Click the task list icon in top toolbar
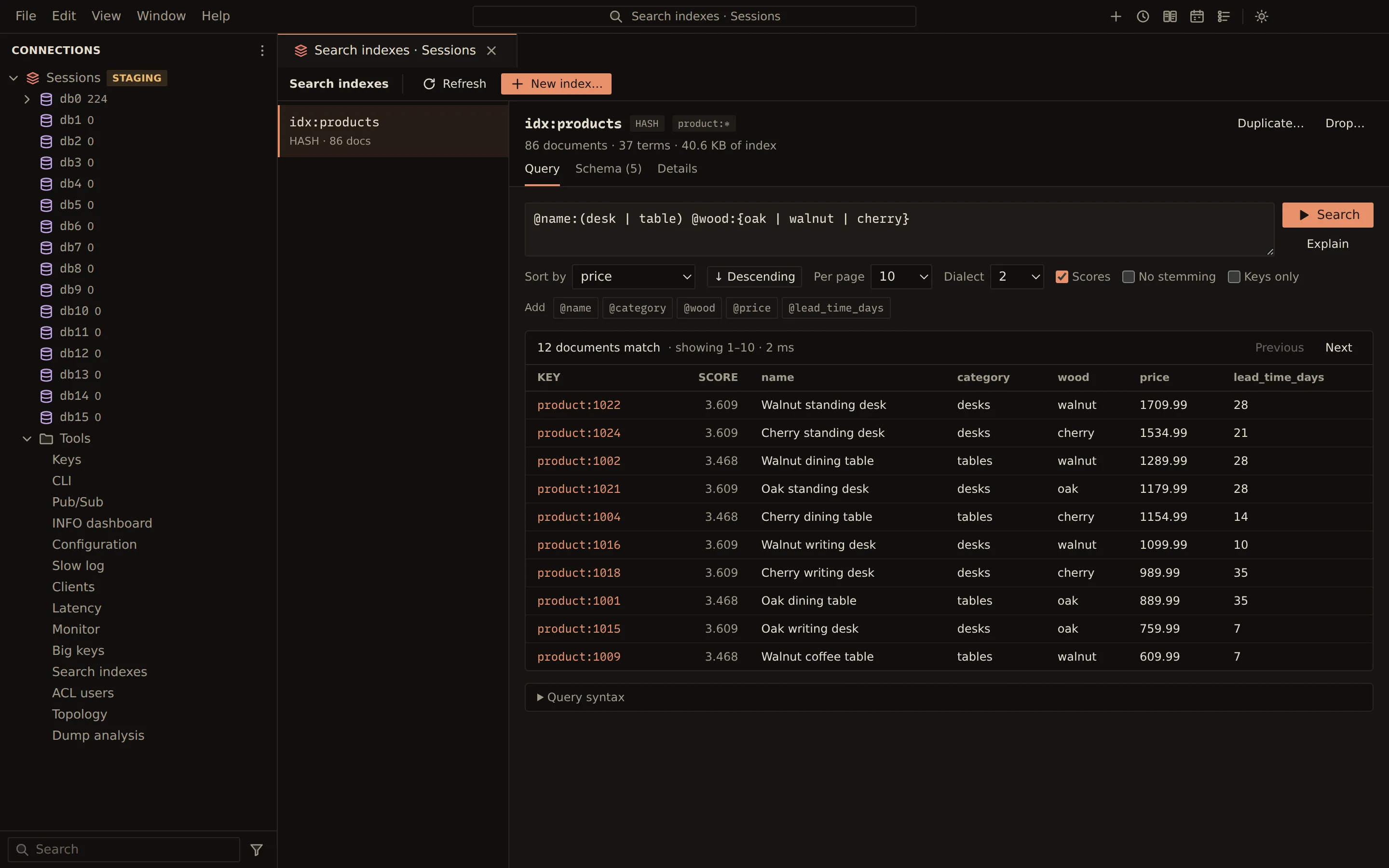 point(1224,17)
